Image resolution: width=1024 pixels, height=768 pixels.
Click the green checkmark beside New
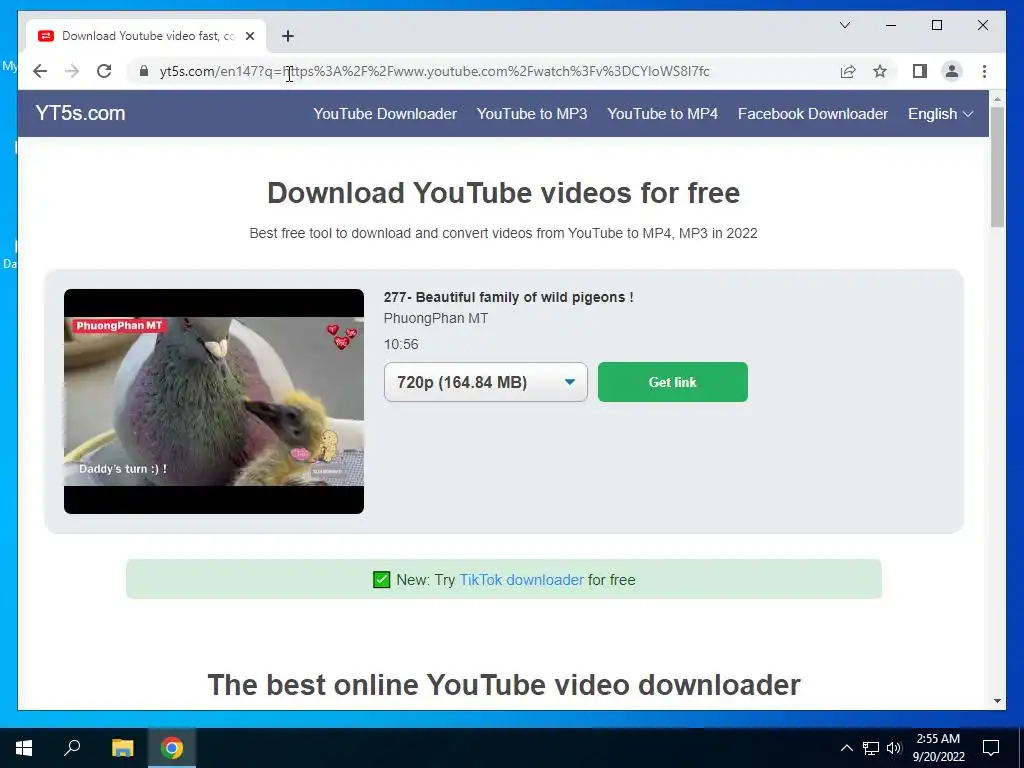click(381, 579)
